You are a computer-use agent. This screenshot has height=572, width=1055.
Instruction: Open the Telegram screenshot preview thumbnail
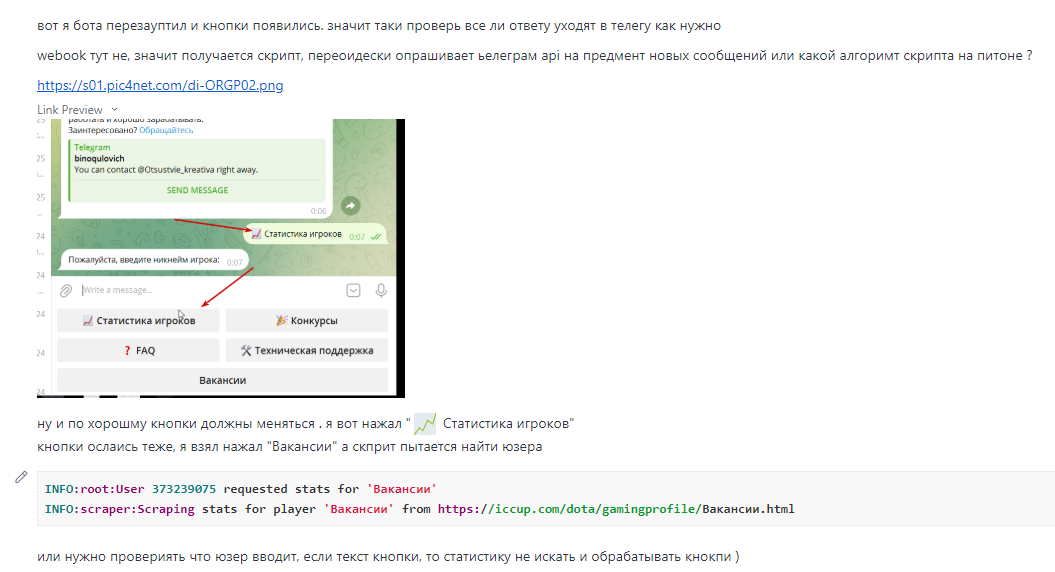[x=221, y=258]
